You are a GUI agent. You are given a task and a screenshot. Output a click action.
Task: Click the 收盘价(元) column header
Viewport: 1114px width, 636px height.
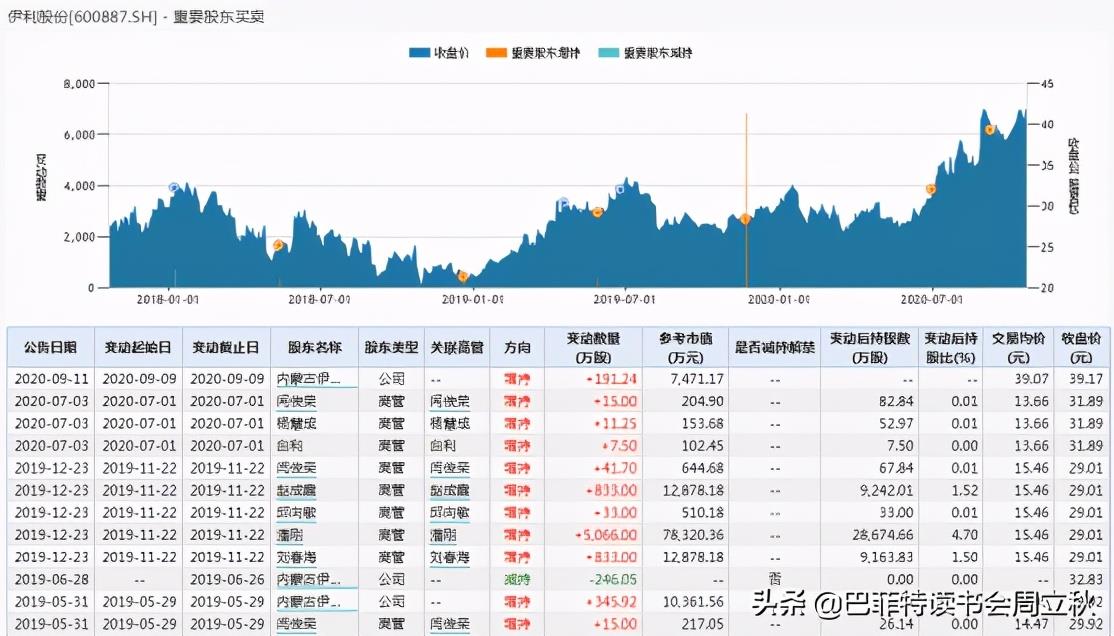pyautogui.click(x=1080, y=347)
